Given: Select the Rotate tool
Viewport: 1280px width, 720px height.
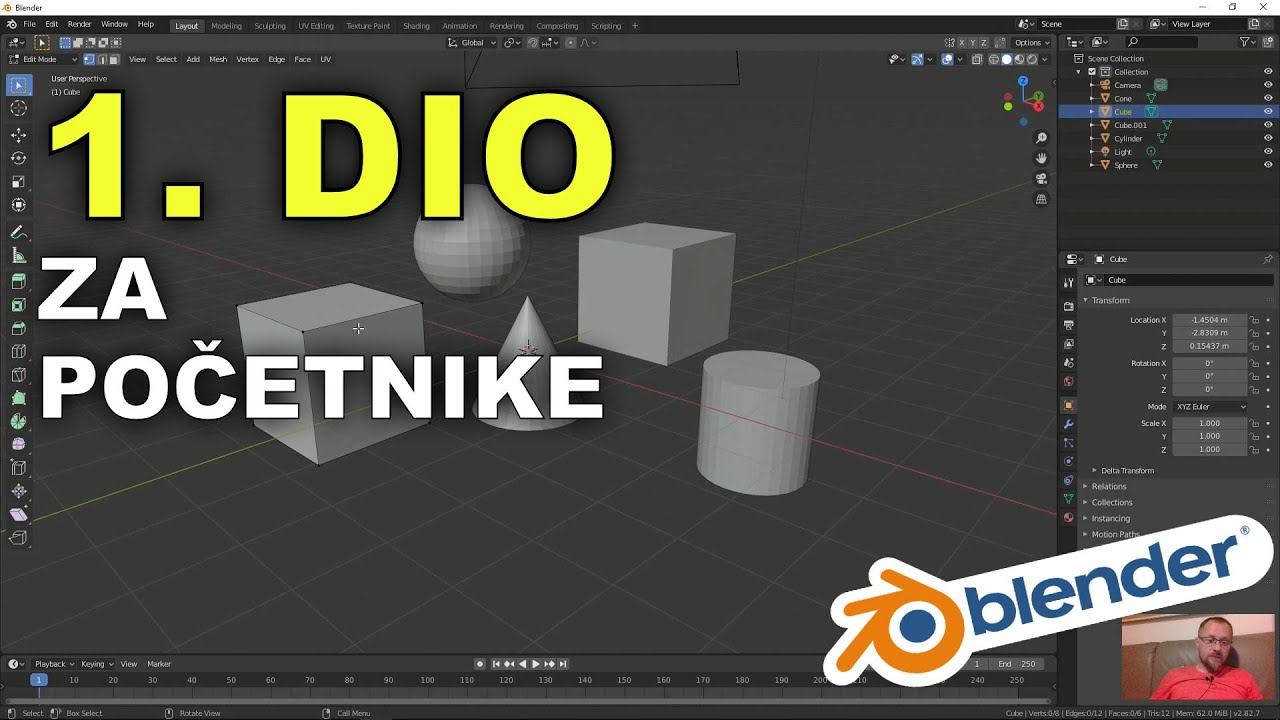Looking at the screenshot, I should click(18, 158).
